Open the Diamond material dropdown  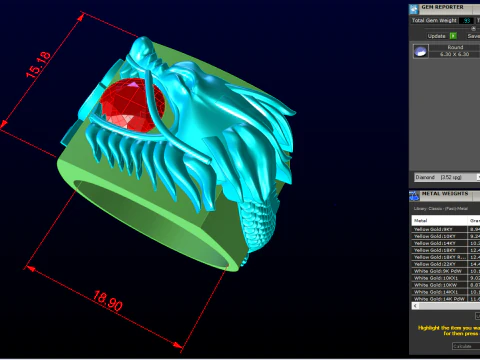coord(447,177)
